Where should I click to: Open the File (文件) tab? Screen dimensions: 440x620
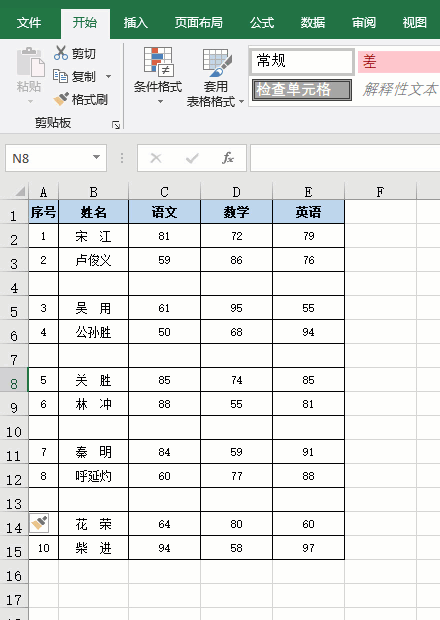click(29, 23)
